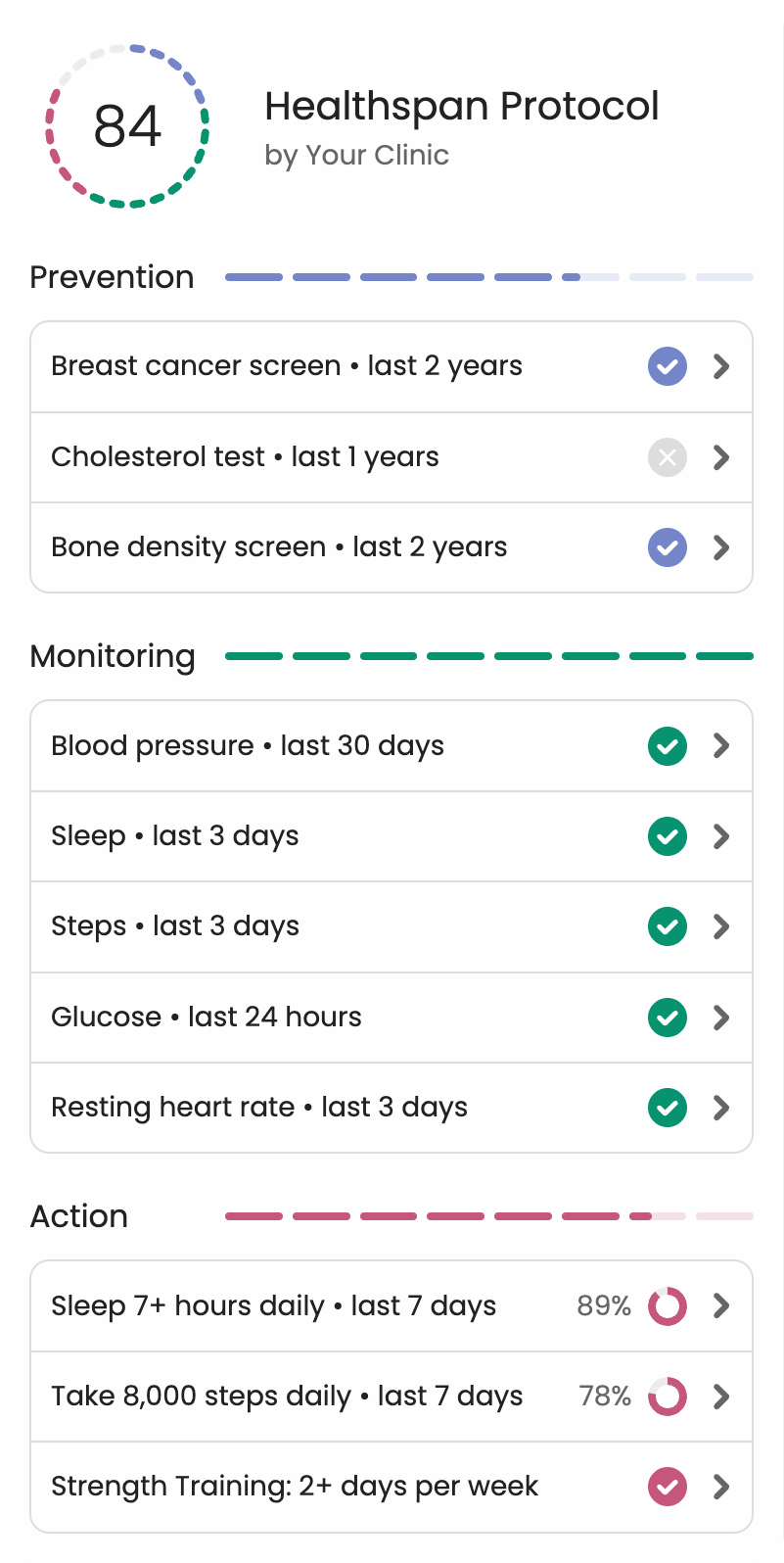The width and height of the screenshot is (784, 1563).
Task: Toggle the Blood pressure check circle
Action: 668,746
